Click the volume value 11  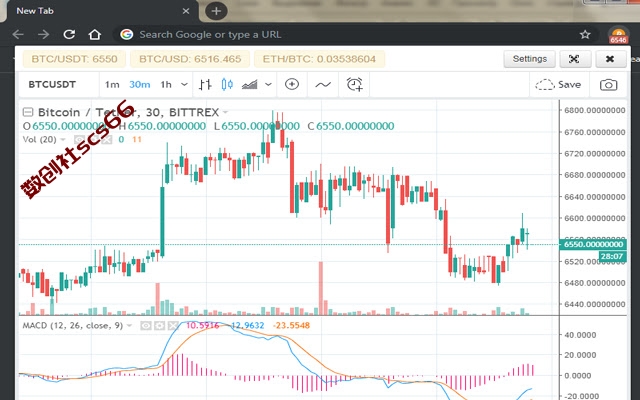pos(137,140)
